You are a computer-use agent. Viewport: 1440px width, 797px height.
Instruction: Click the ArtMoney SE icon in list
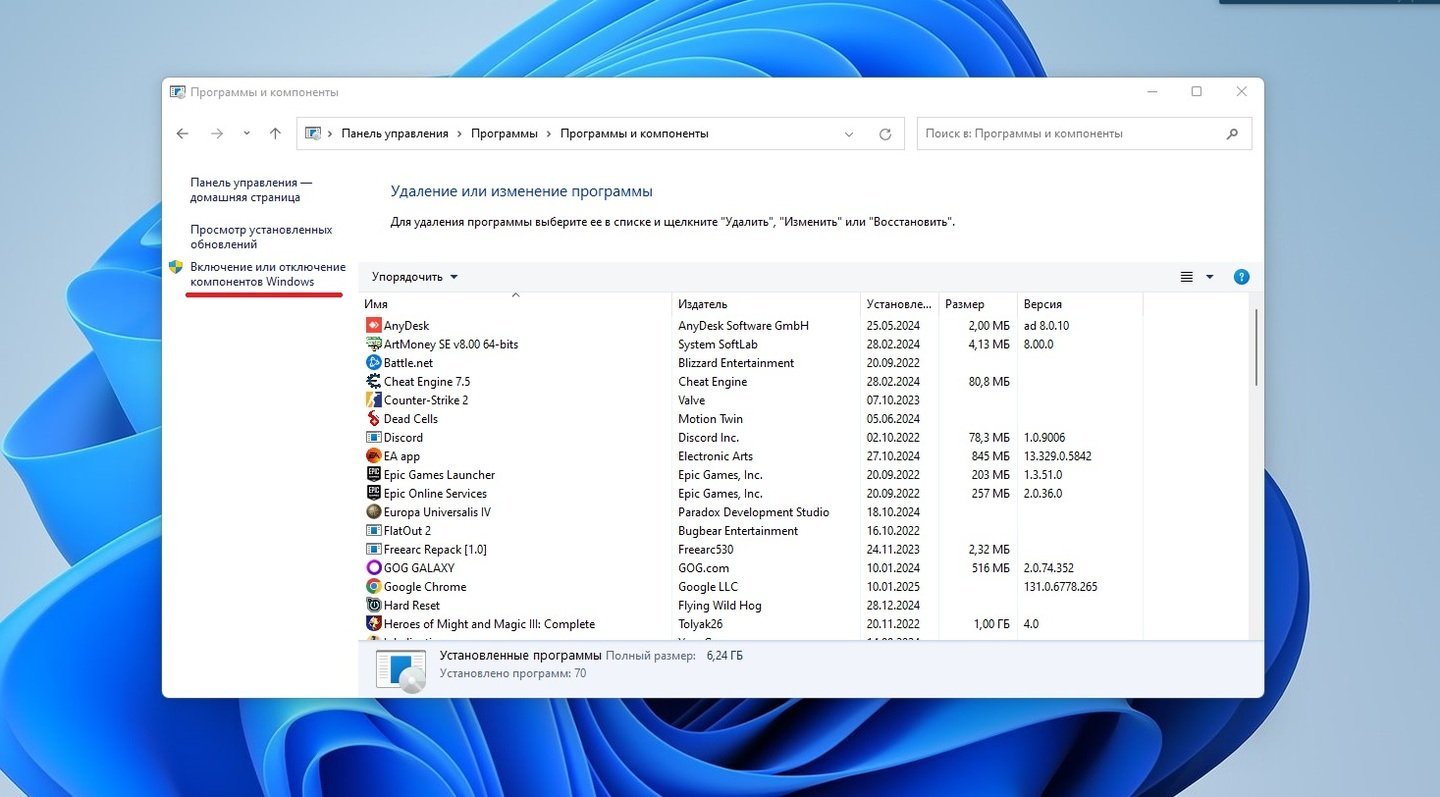(374, 344)
